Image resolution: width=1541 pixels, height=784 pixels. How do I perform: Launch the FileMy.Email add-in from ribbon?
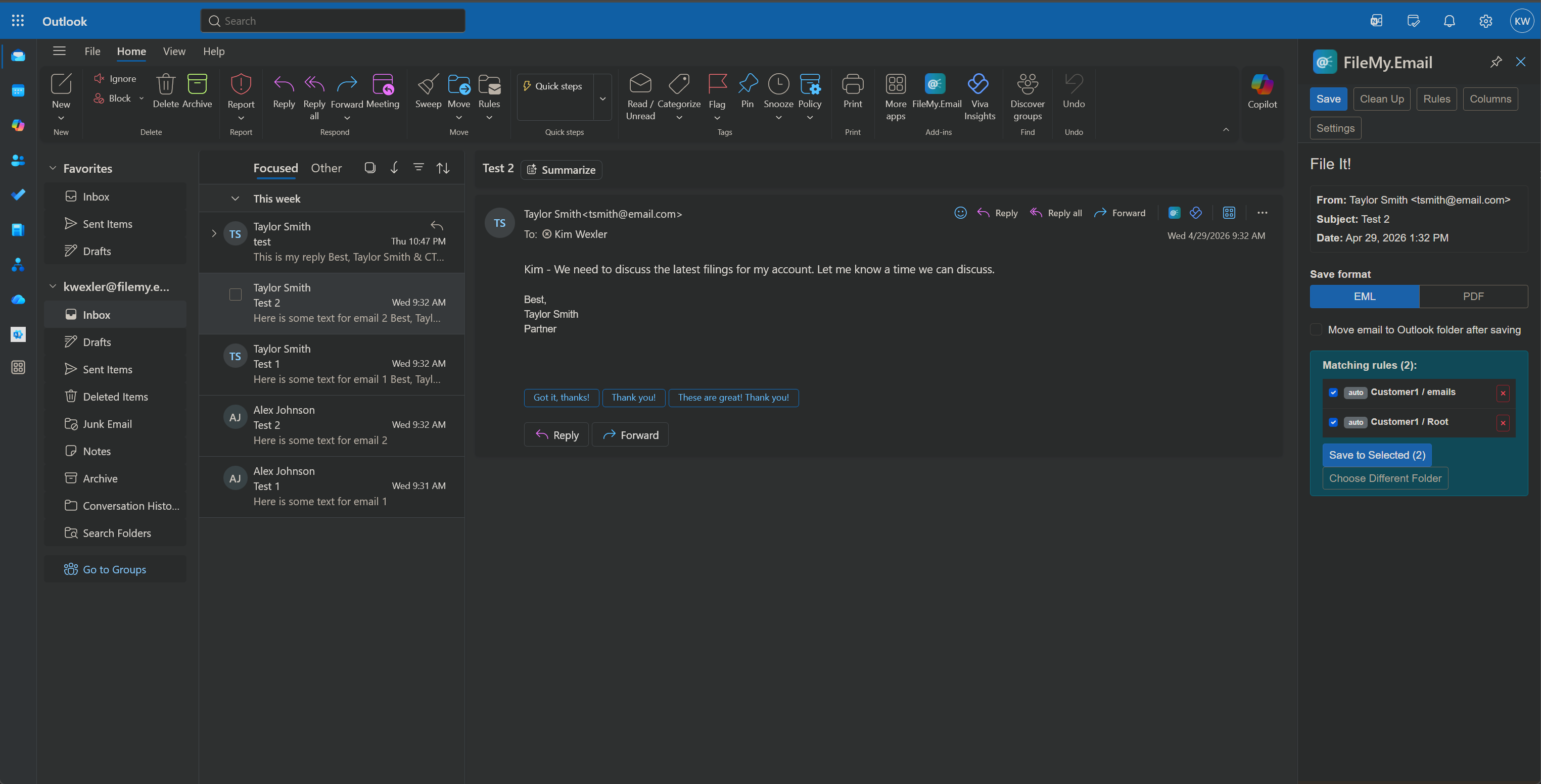point(935,84)
